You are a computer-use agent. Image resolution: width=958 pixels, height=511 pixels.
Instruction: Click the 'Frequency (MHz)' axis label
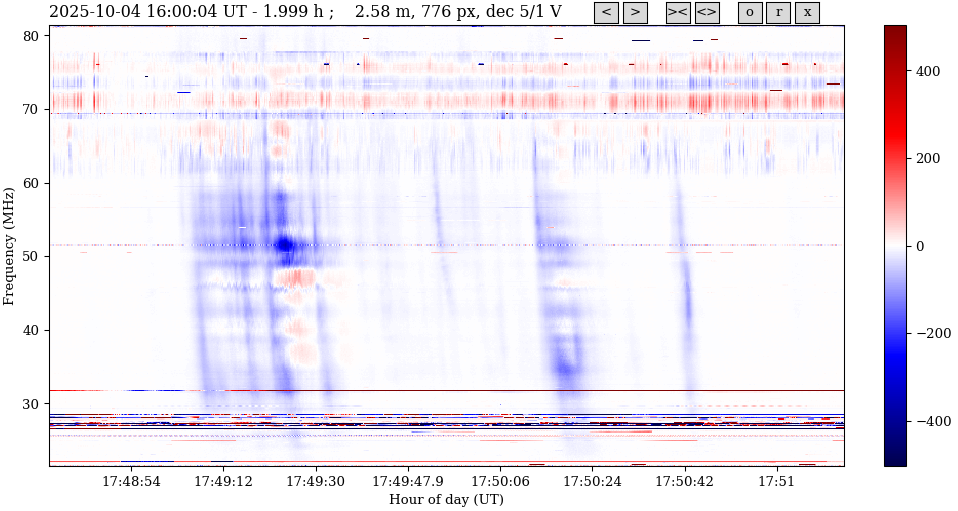point(9,246)
